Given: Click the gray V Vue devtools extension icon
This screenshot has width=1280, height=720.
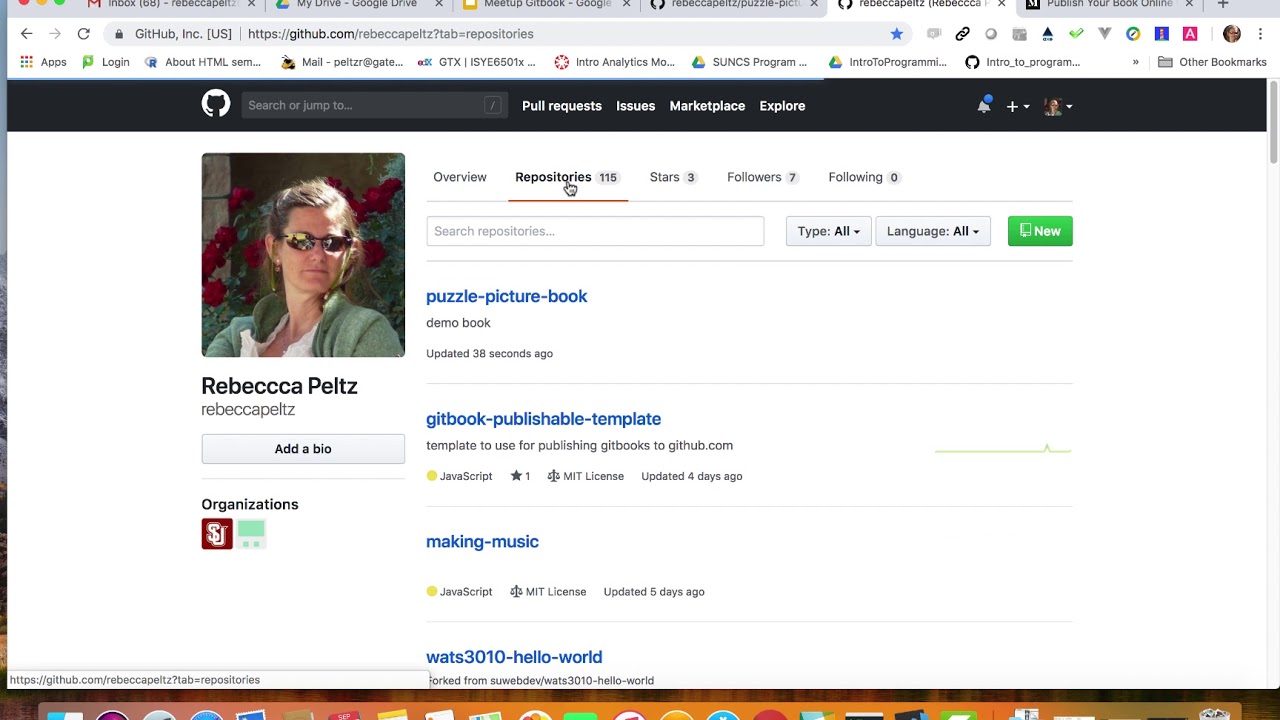Looking at the screenshot, I should point(1104,34).
